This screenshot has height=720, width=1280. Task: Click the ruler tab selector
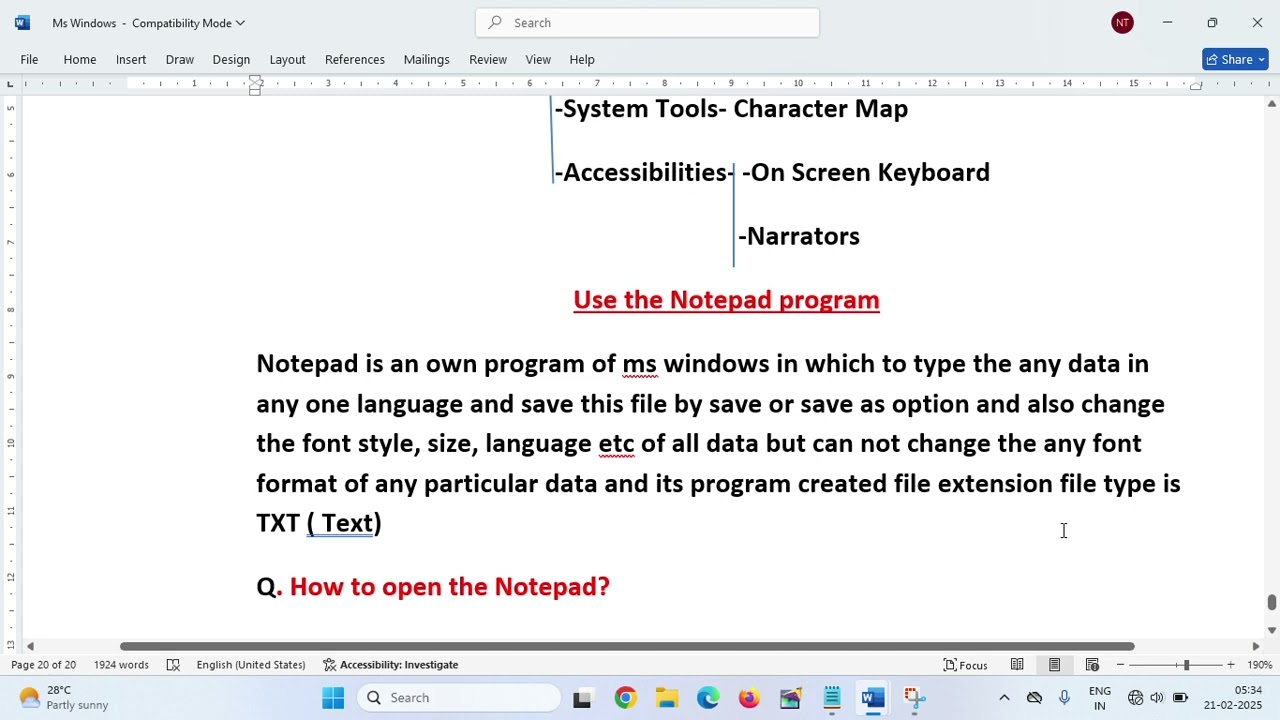[10, 84]
